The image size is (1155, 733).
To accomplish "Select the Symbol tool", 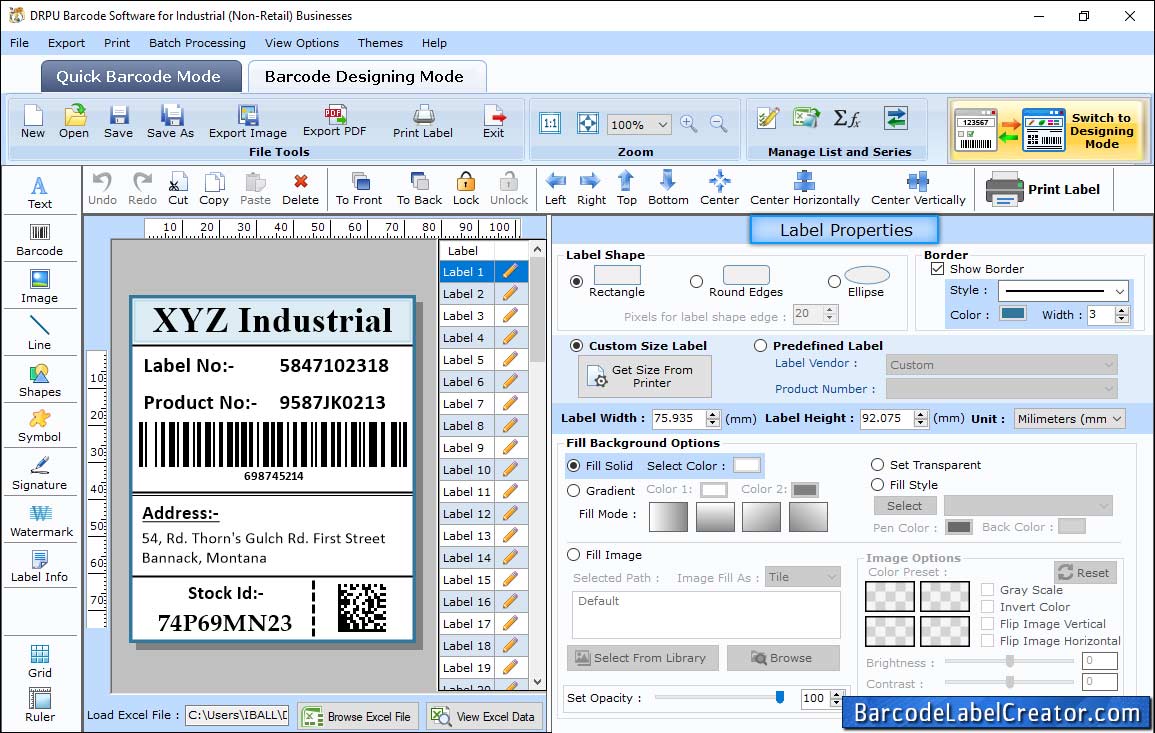I will 40,427.
